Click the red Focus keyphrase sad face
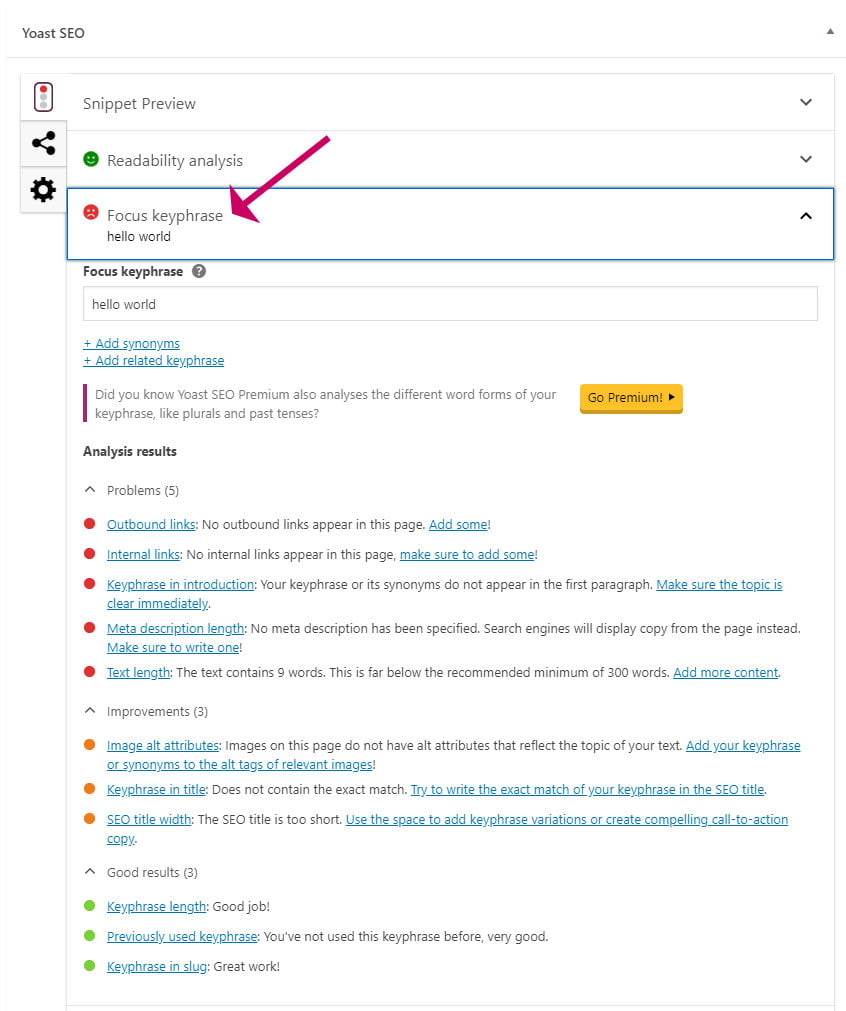Screen dimensions: 846x1011 91,212
